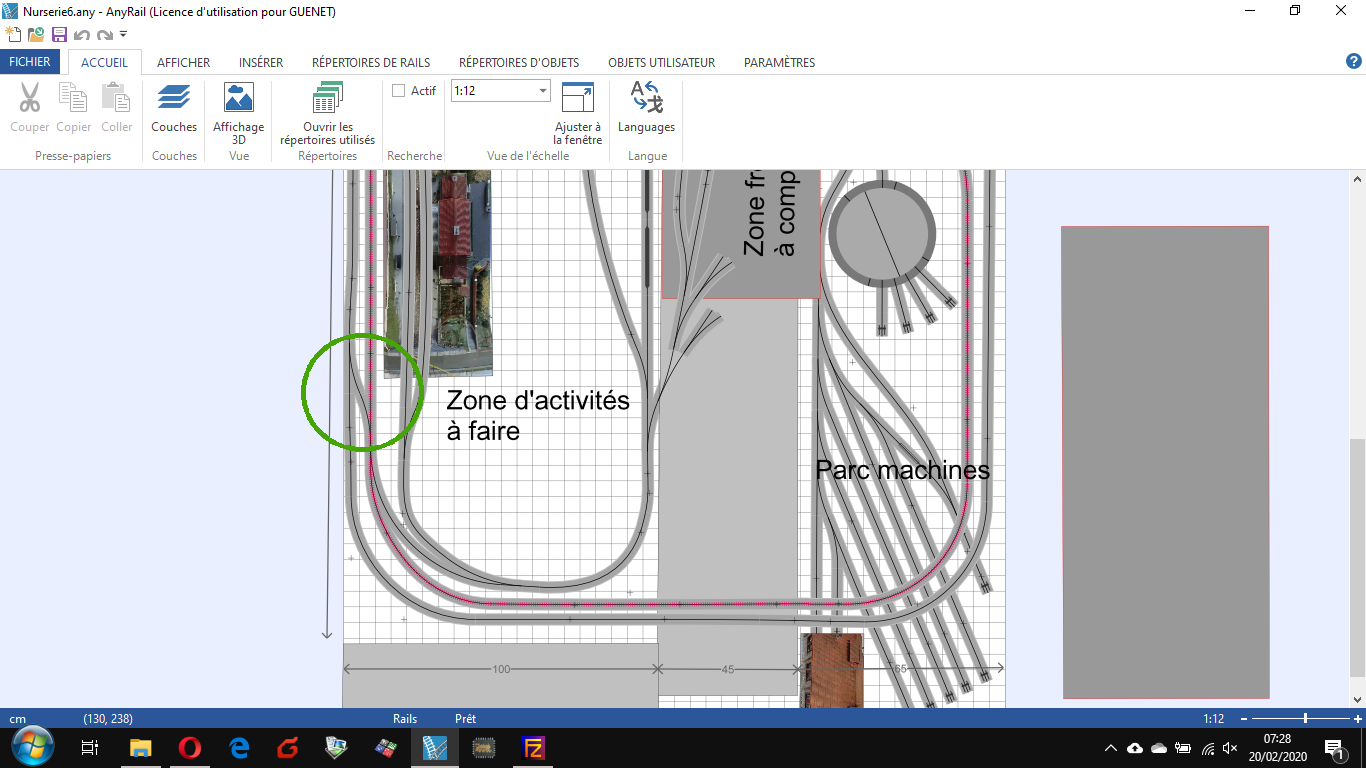
Task: Click the 'cm' unit in status bar
Action: click(18, 719)
